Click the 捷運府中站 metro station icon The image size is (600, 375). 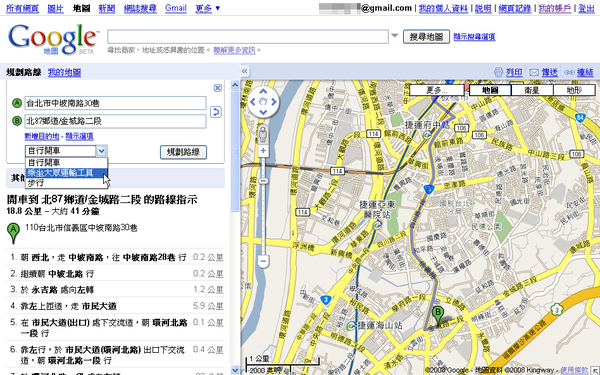427,134
